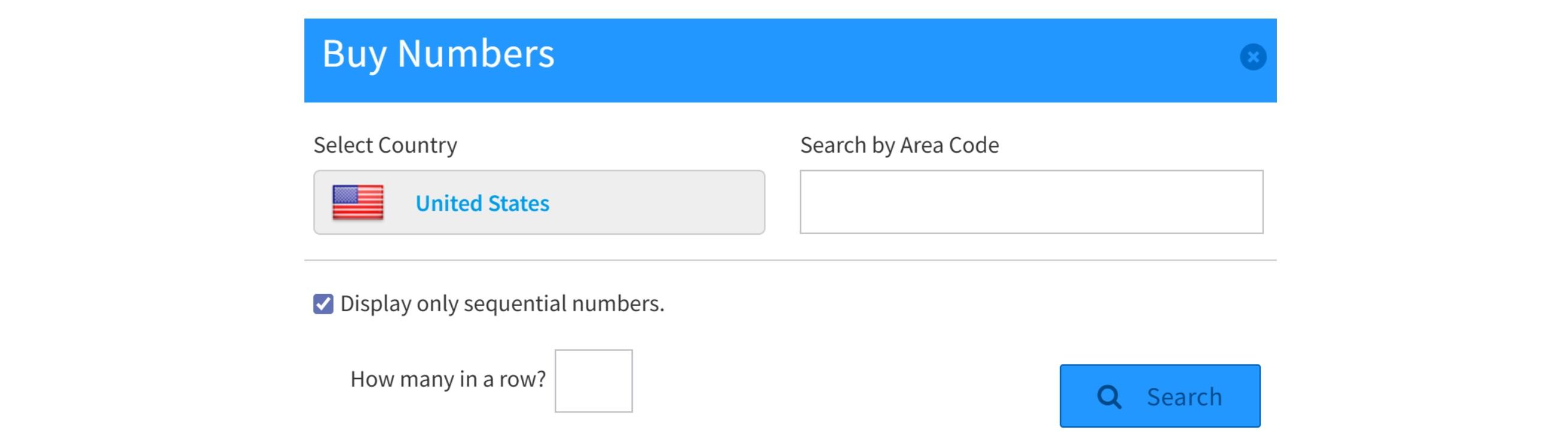Close the Buy Numbers dialog
The width and height of the screenshot is (1568, 437).
(1253, 57)
